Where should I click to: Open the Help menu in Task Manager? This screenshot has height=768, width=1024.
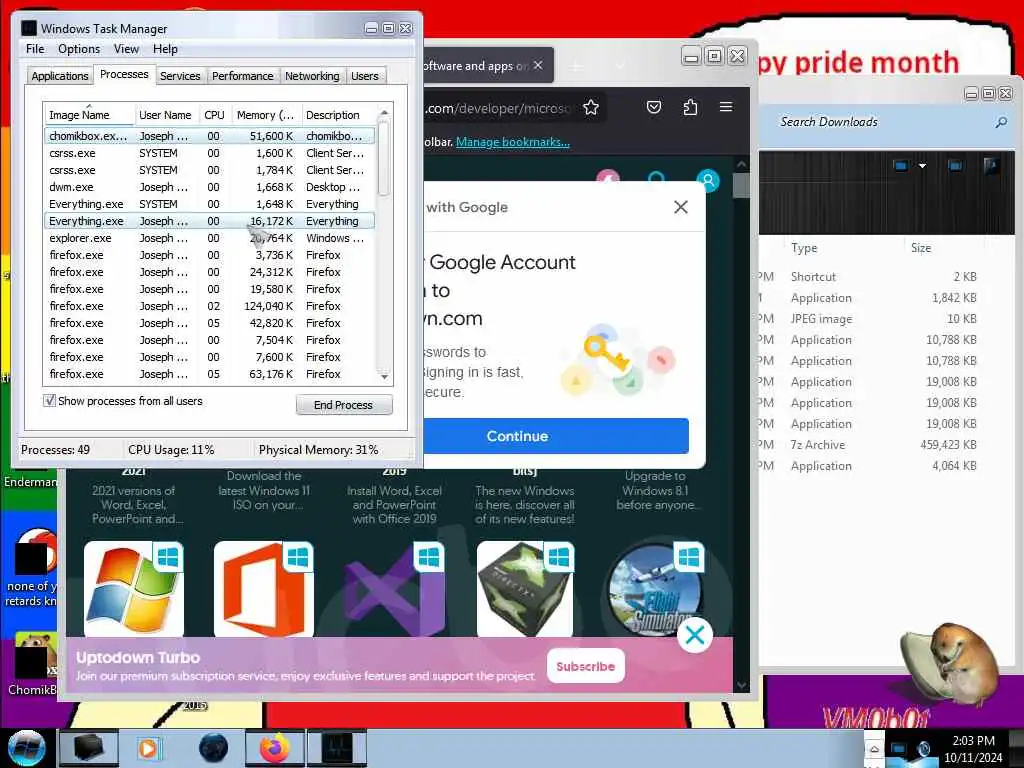(x=165, y=49)
